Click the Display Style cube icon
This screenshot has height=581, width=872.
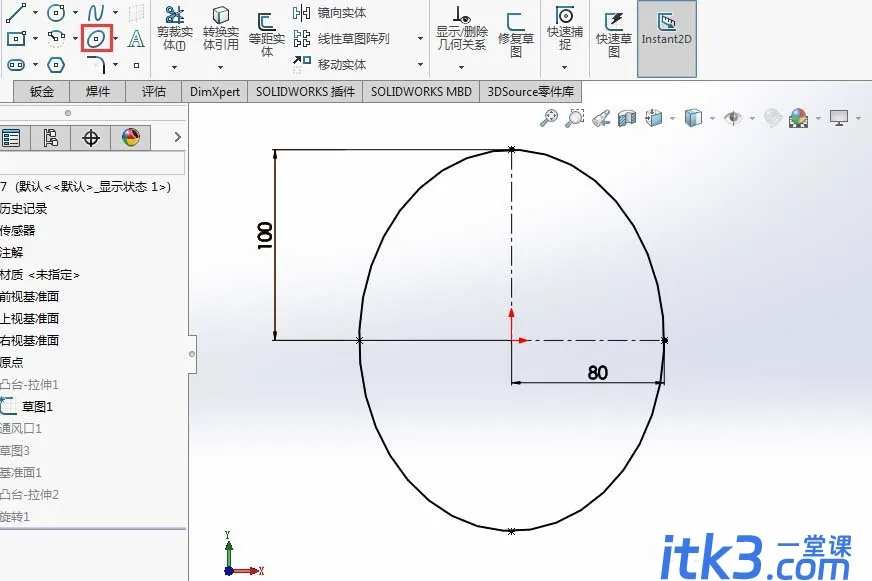(x=693, y=118)
